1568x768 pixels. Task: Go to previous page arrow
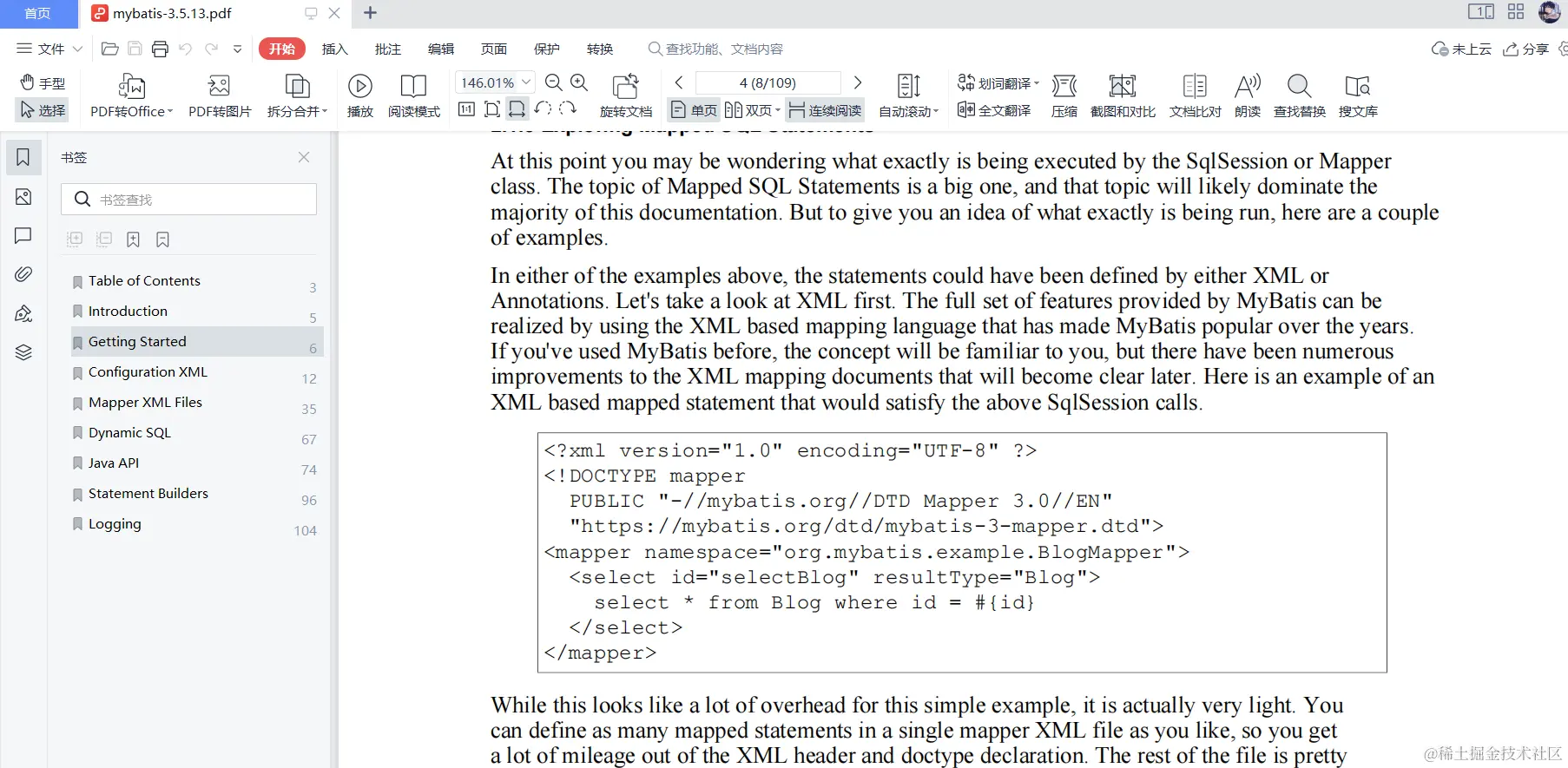[x=679, y=82]
